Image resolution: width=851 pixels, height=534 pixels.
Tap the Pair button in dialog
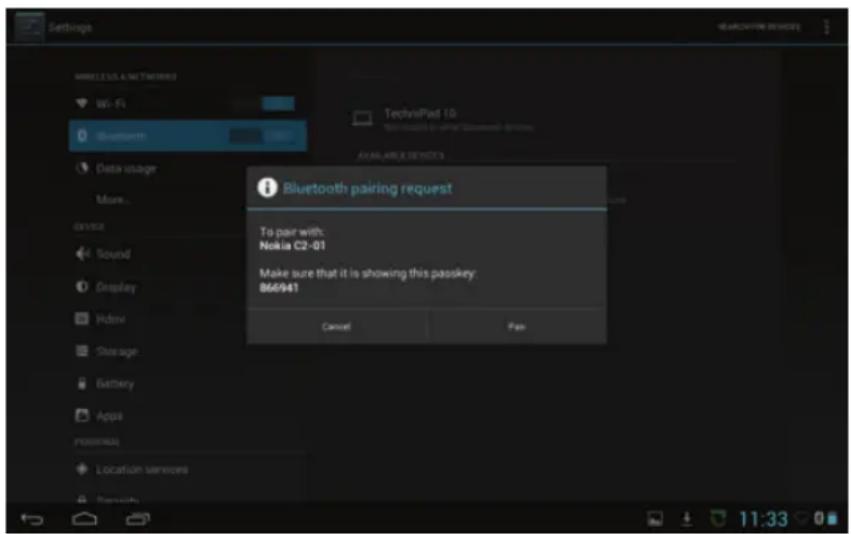tap(517, 326)
